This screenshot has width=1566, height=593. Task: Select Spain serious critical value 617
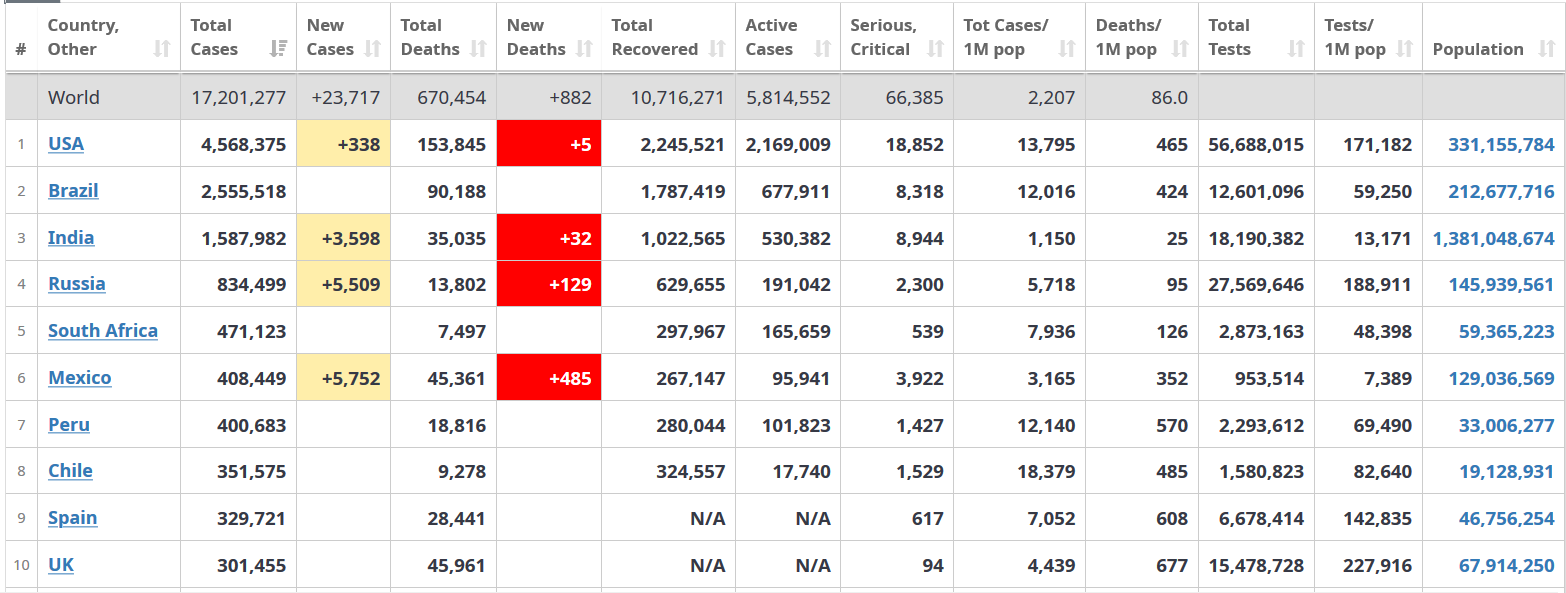click(928, 519)
